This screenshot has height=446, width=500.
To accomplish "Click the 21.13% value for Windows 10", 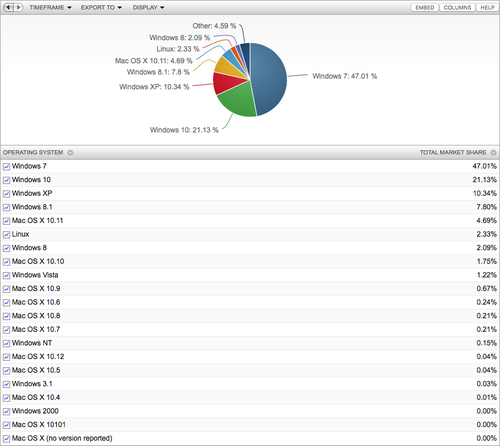I will [x=484, y=180].
